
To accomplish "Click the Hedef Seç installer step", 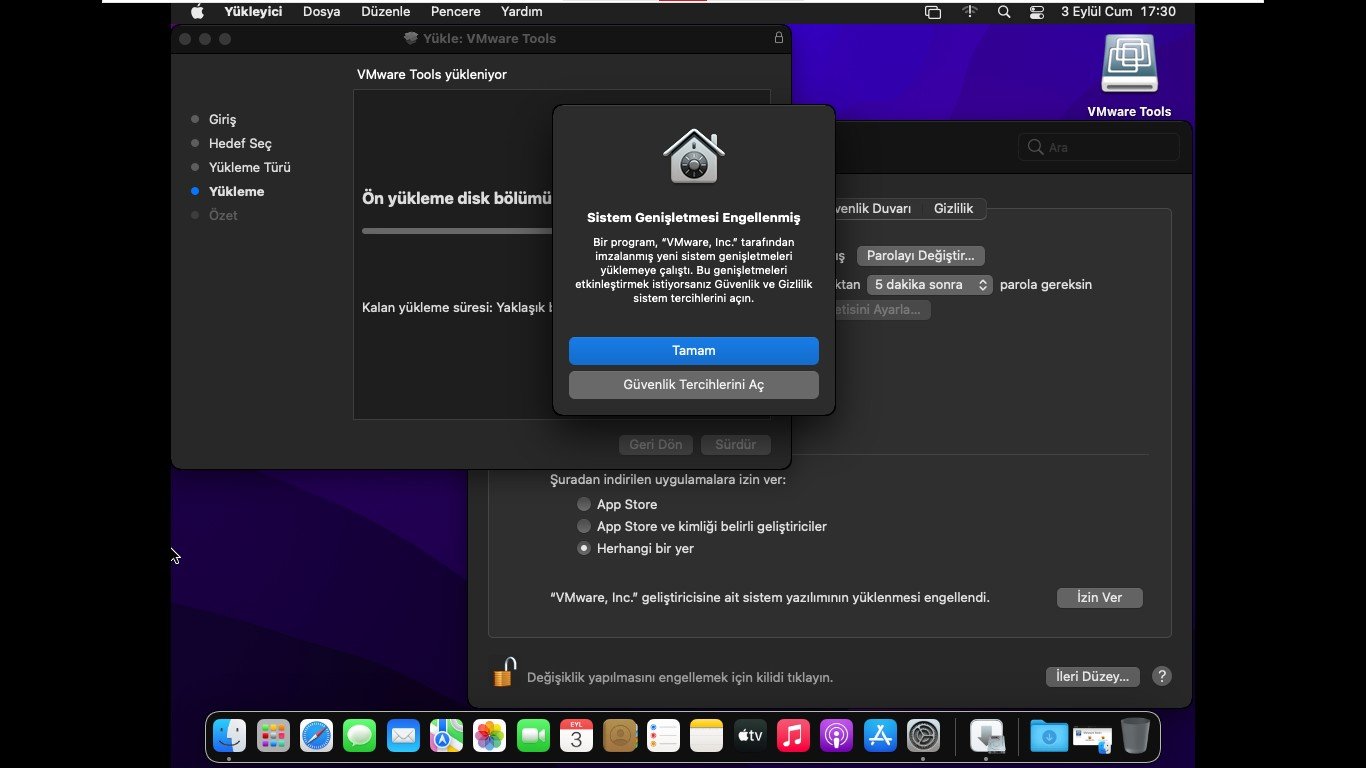I will (x=240, y=143).
